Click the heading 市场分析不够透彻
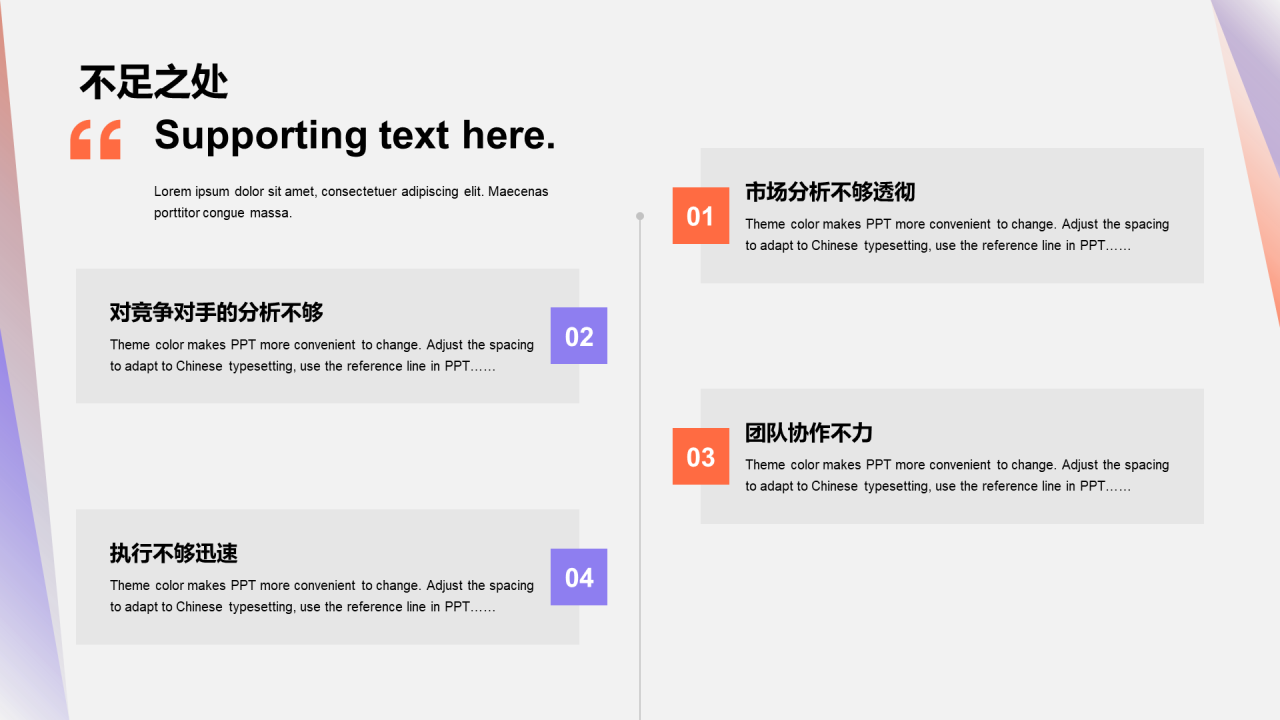The image size is (1280, 720). pyautogui.click(x=830, y=192)
